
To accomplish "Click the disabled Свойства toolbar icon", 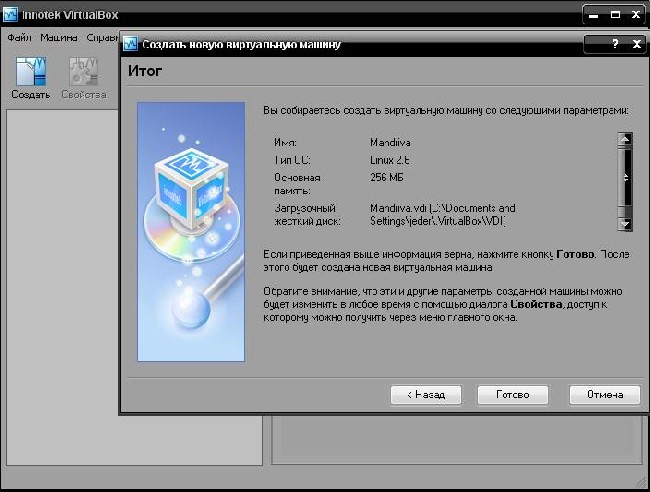I will (x=83, y=78).
